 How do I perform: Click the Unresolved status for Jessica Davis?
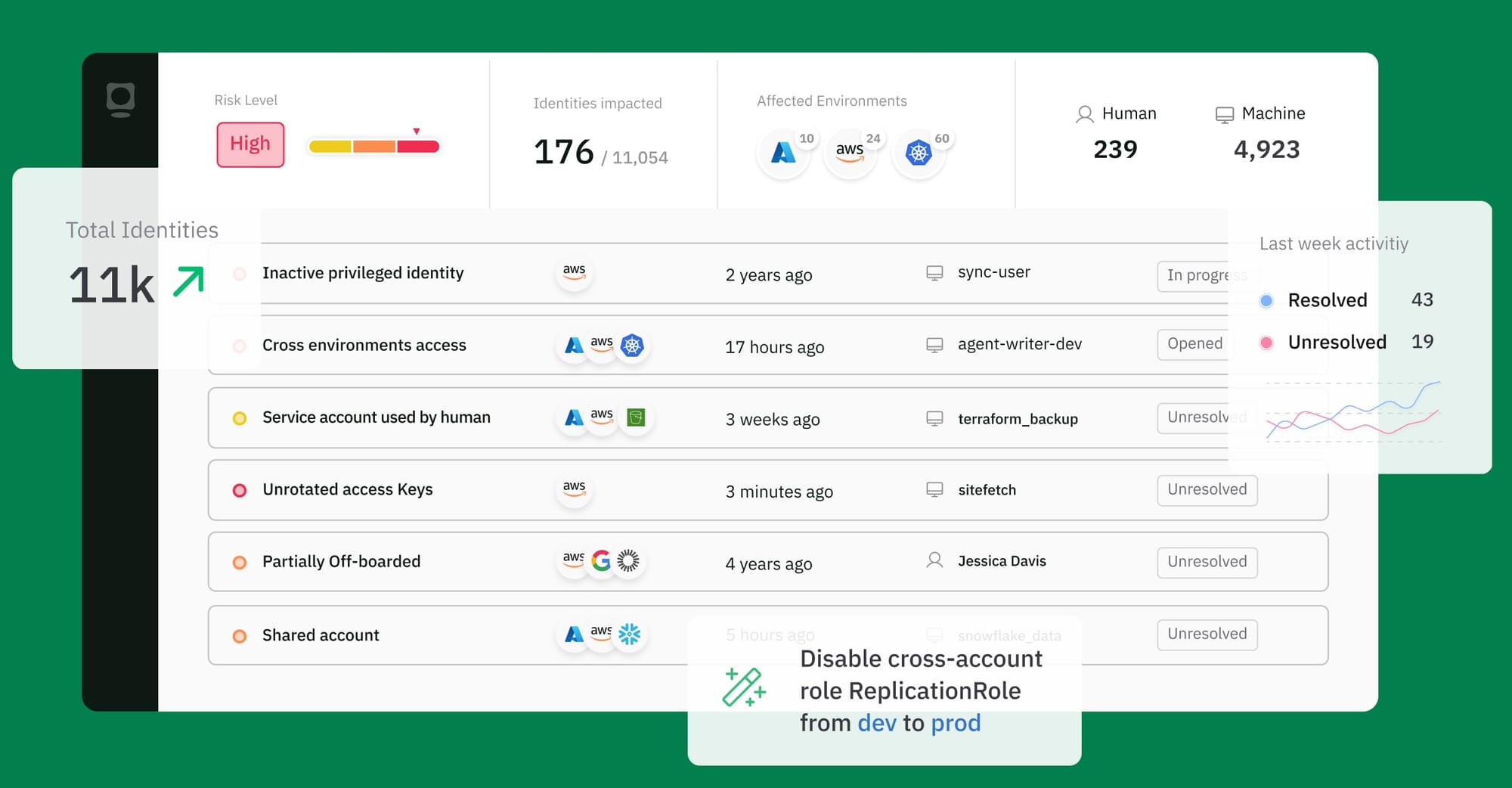[x=1207, y=562]
